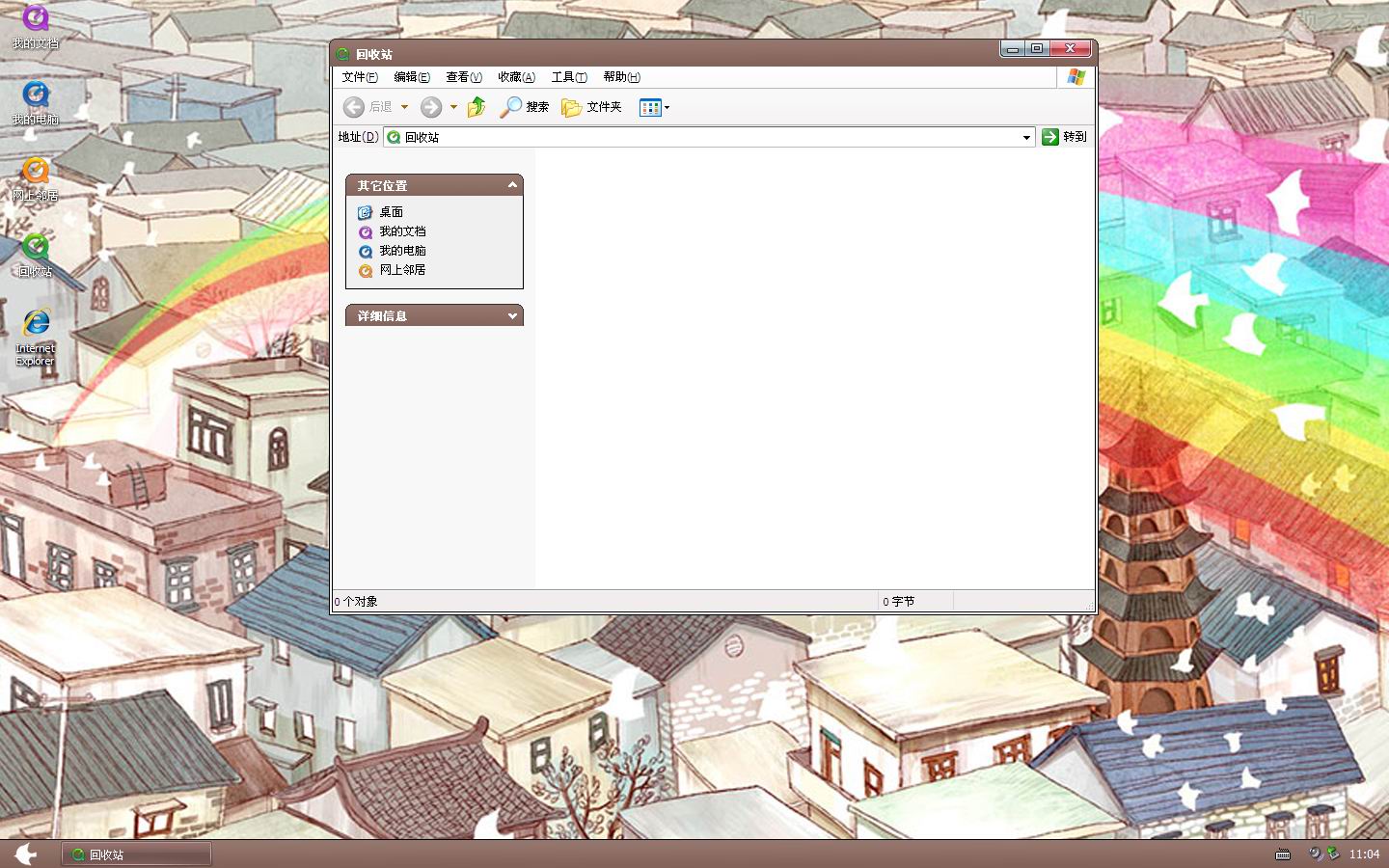Select 回收站 desktop icon
This screenshot has height=868, width=1389.
36,256
